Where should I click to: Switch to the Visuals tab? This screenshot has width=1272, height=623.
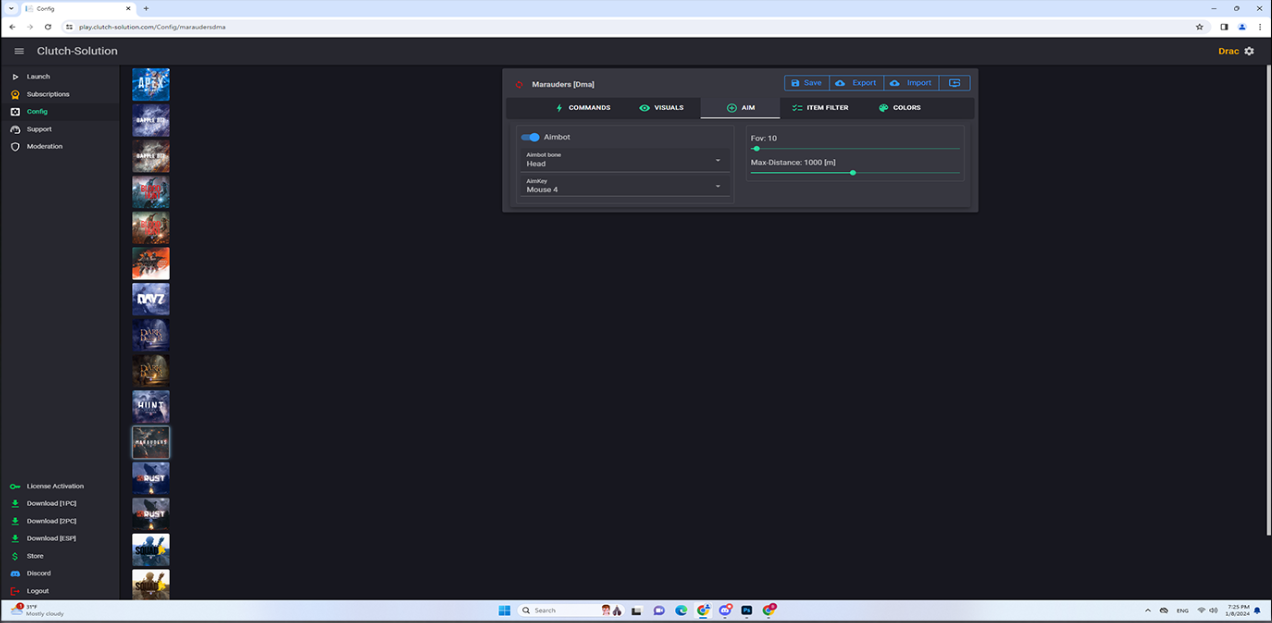click(x=661, y=108)
